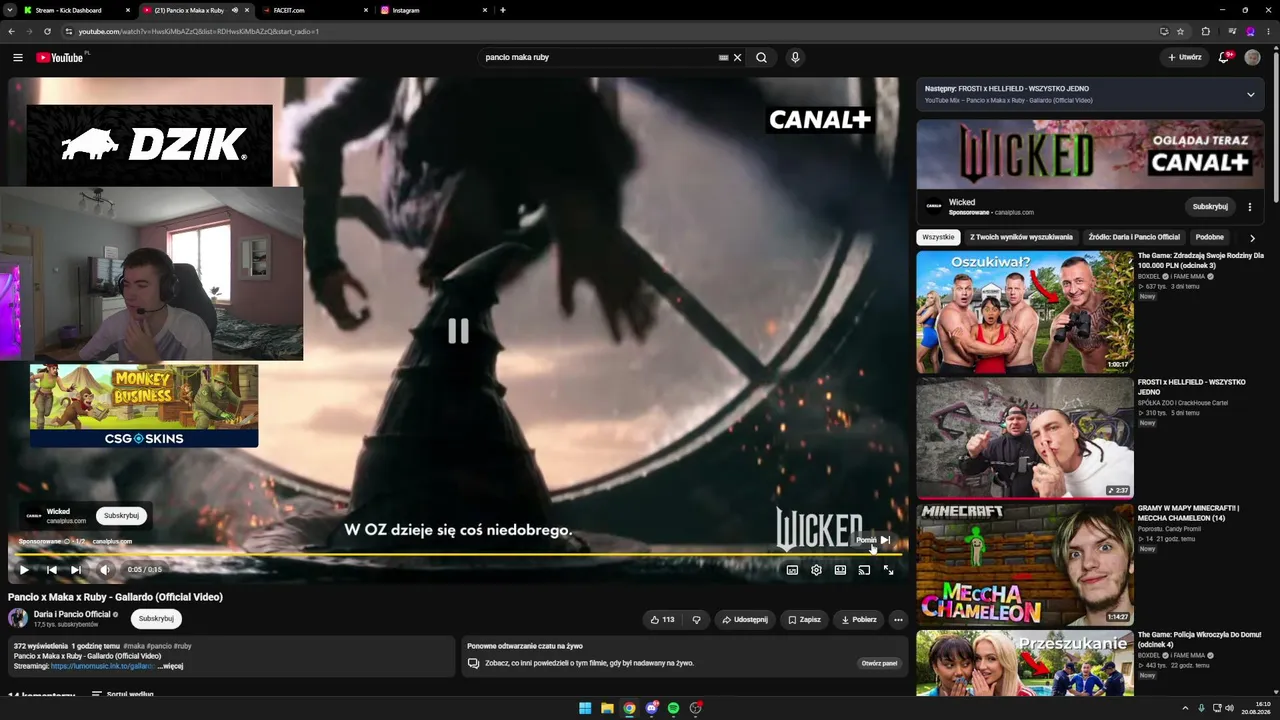
Task: Expand the Następny mix playlist chevron
Action: [x=1250, y=95]
